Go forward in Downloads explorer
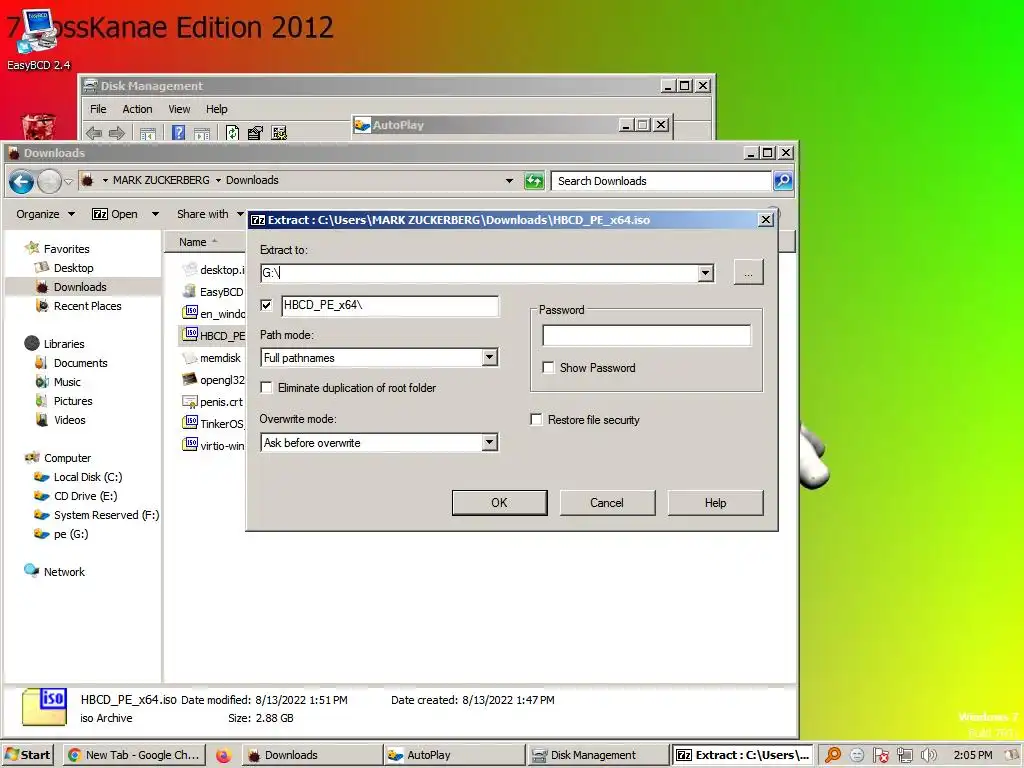The image size is (1024, 768). (x=49, y=182)
